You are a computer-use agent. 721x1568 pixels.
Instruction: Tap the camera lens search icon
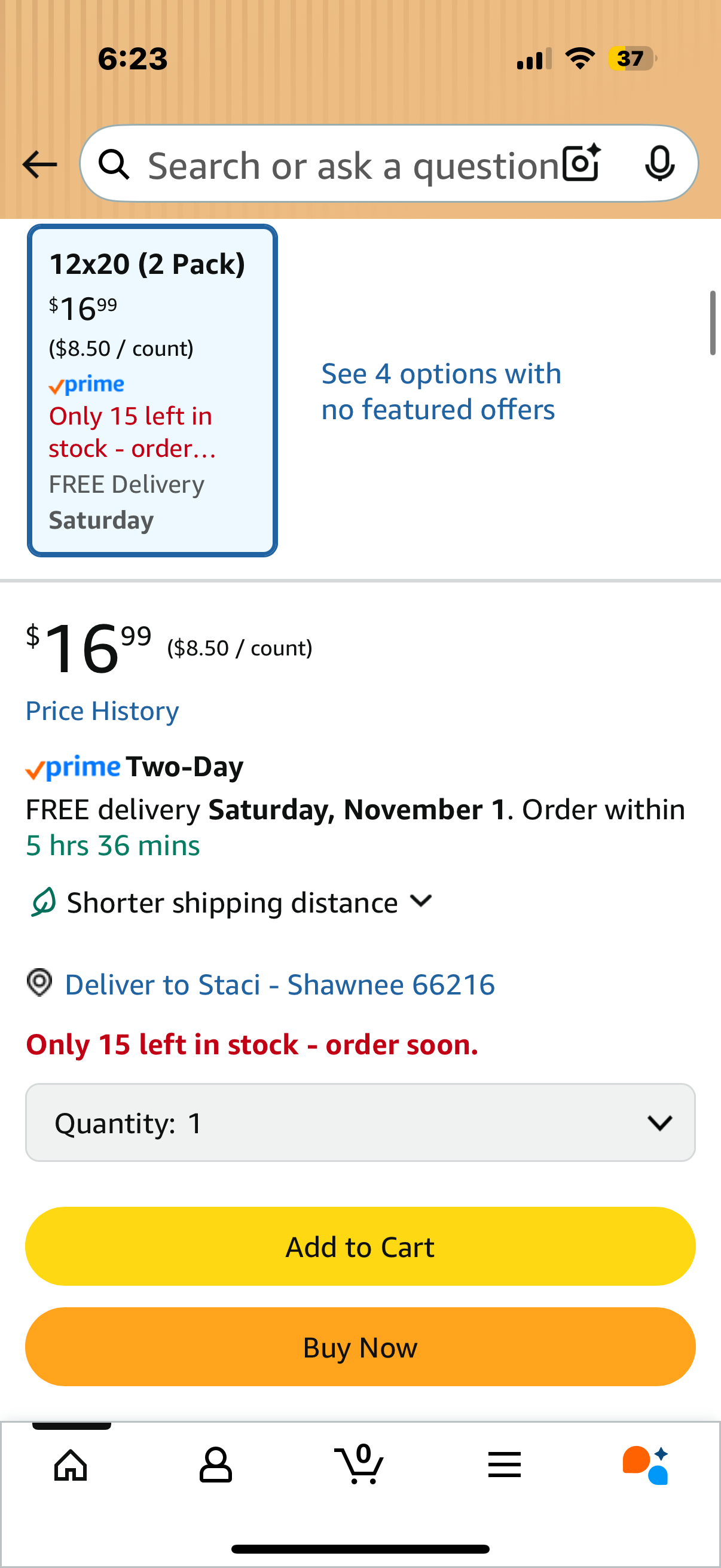[581, 163]
